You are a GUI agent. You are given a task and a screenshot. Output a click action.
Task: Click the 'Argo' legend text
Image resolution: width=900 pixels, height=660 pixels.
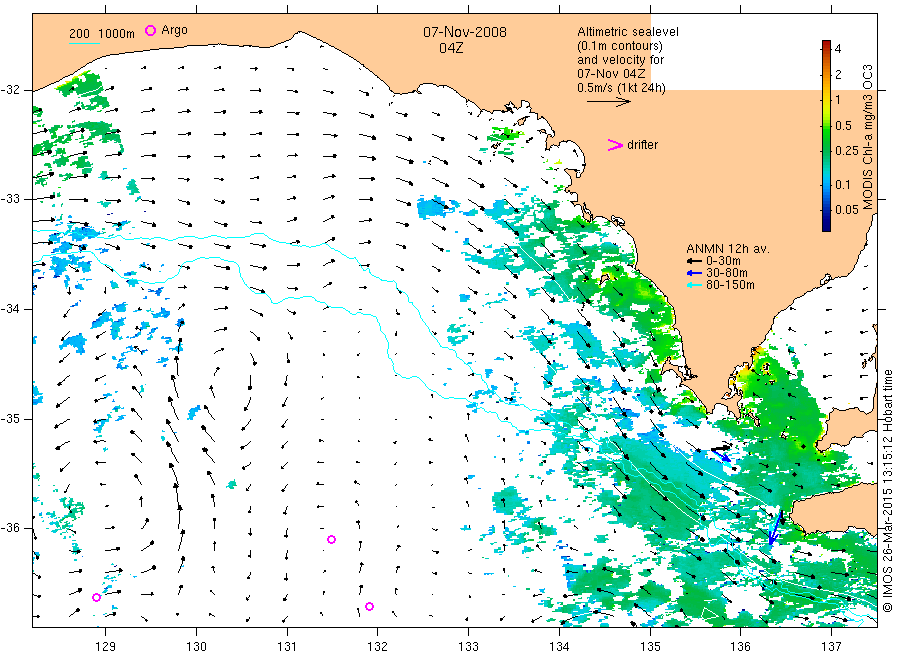[x=174, y=30]
